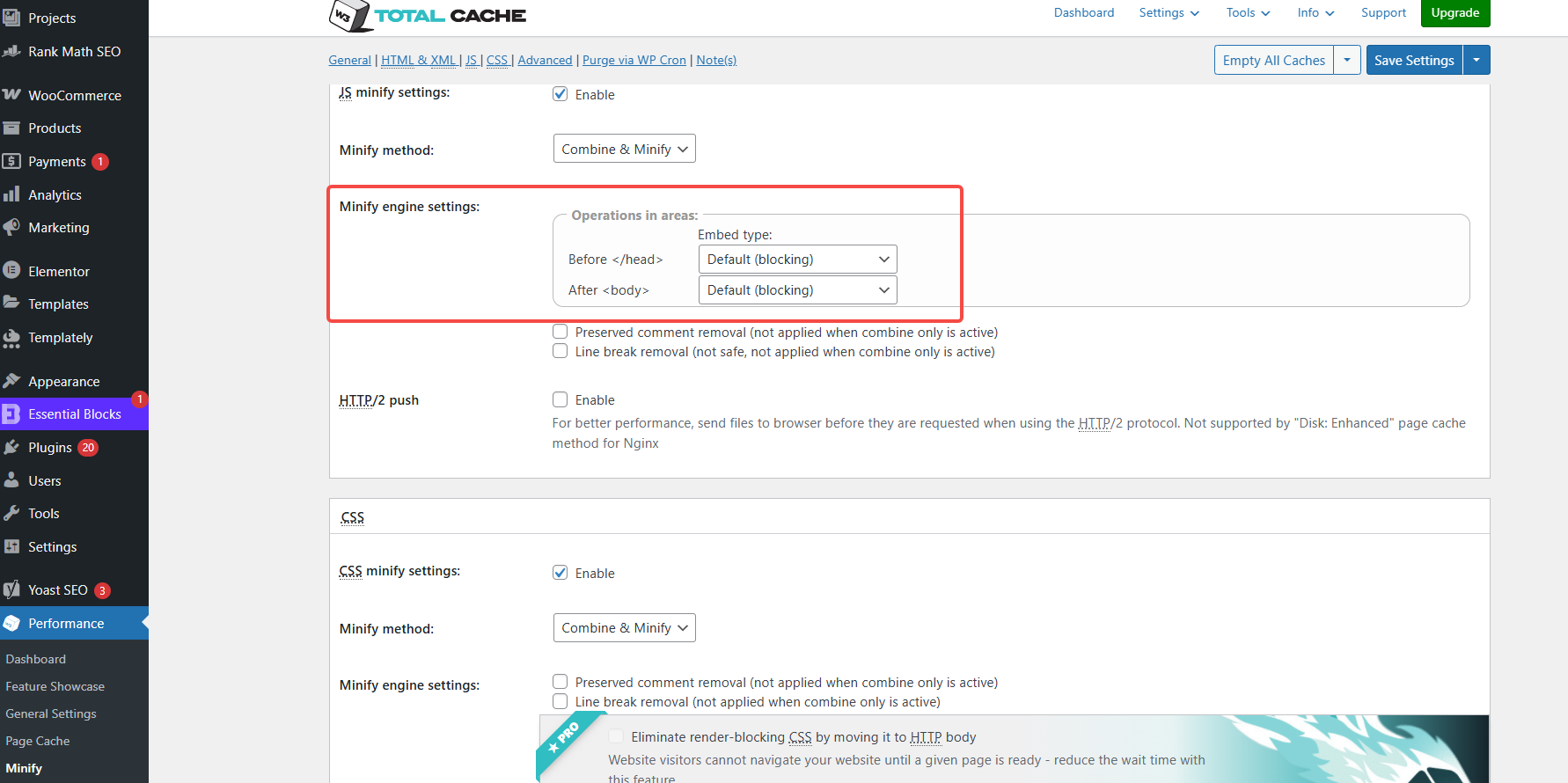The image size is (1568, 783).
Task: Open Performance Dashboard submenu item
Action: click(x=35, y=659)
